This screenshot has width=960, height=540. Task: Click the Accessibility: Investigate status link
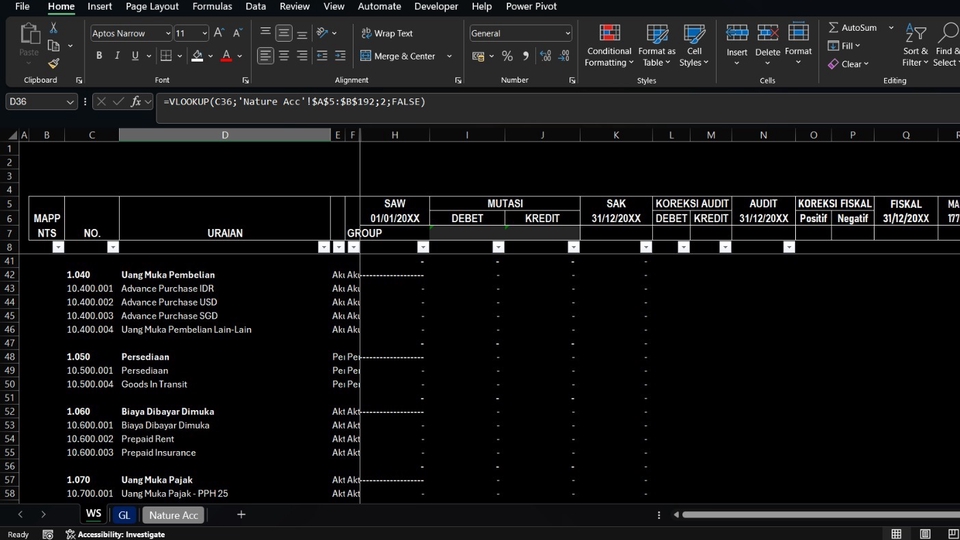(x=121, y=534)
